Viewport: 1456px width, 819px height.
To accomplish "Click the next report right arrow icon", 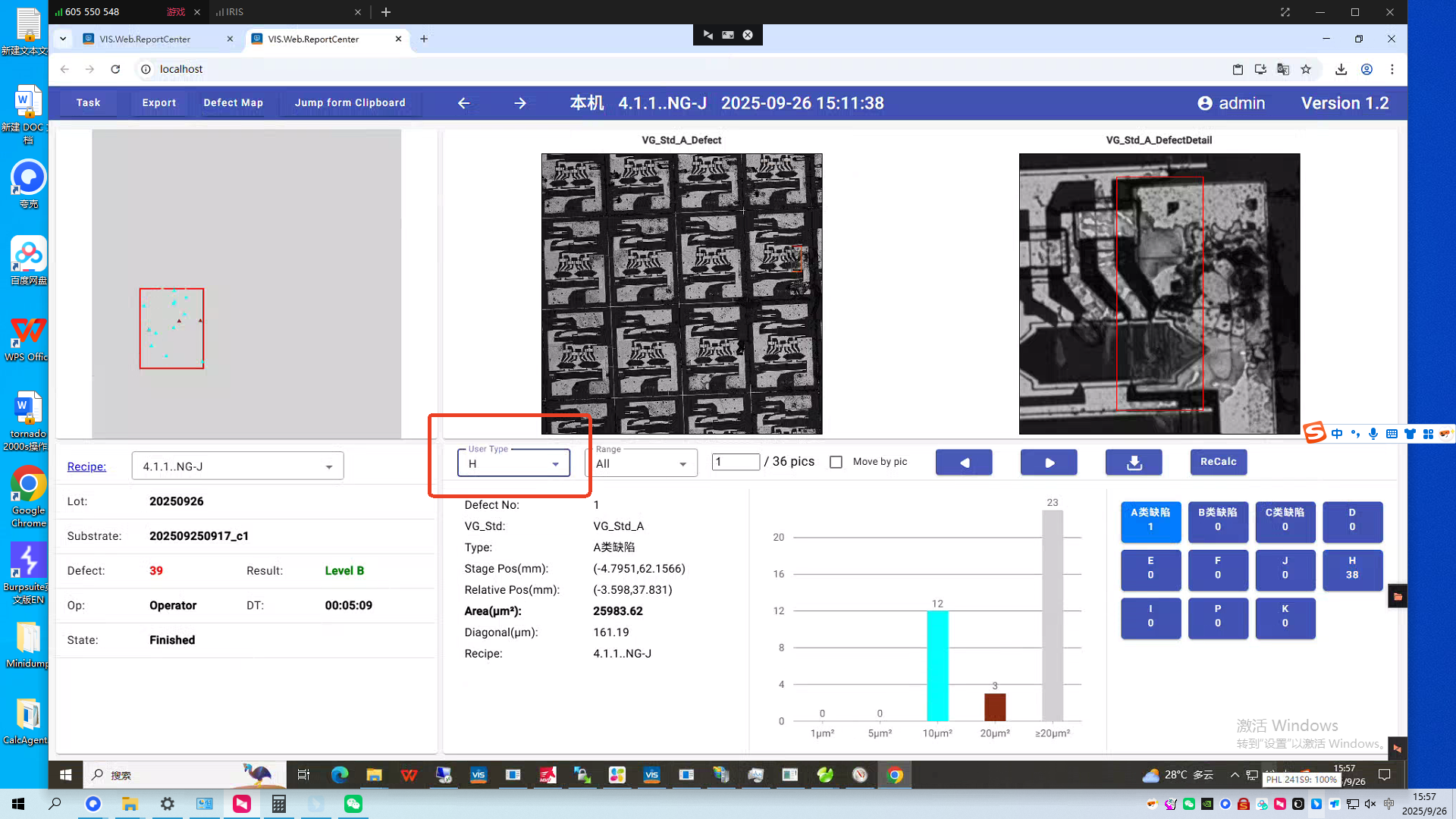I will pos(520,103).
